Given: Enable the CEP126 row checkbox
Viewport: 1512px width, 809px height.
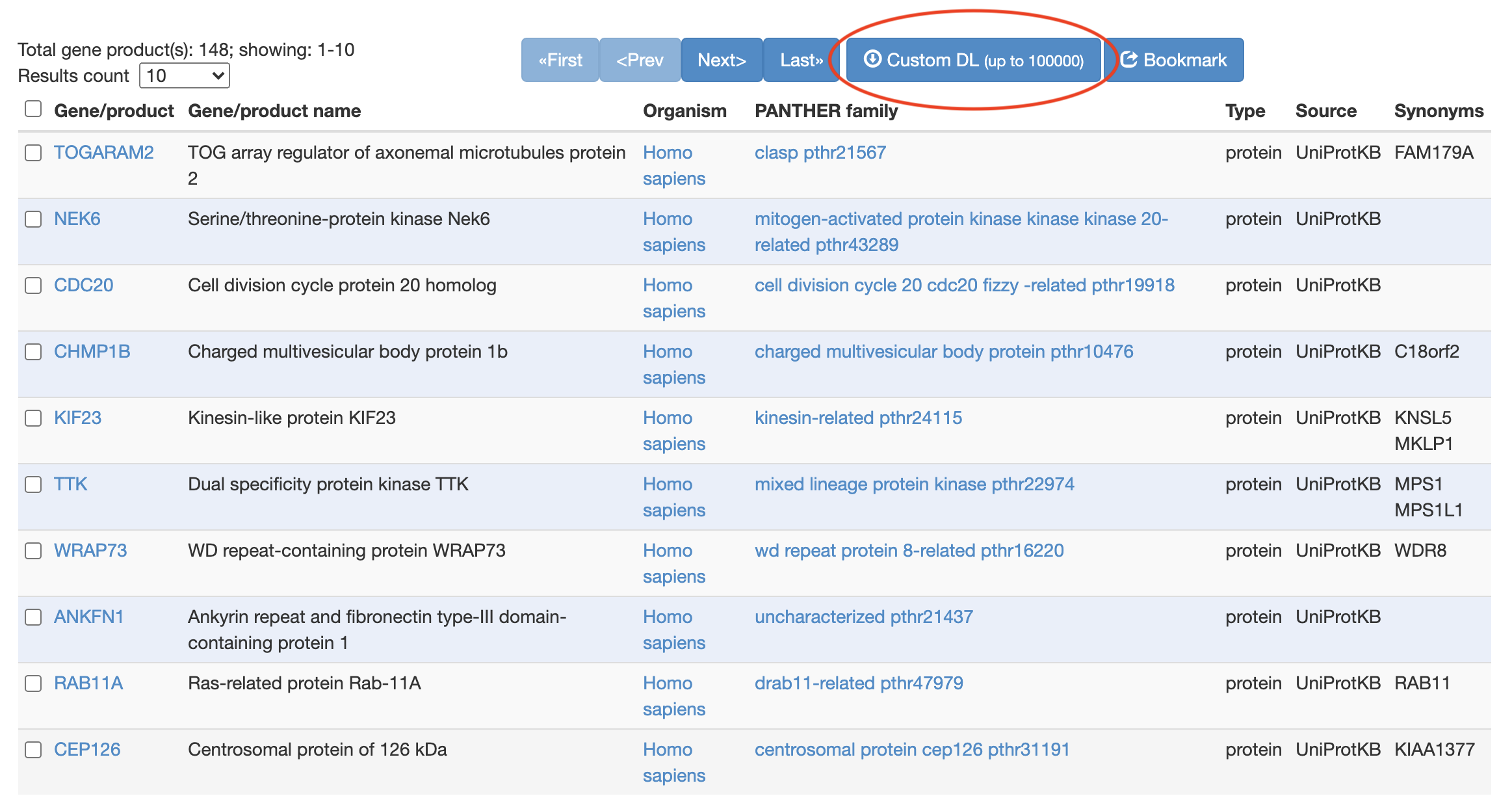Looking at the screenshot, I should pyautogui.click(x=33, y=750).
